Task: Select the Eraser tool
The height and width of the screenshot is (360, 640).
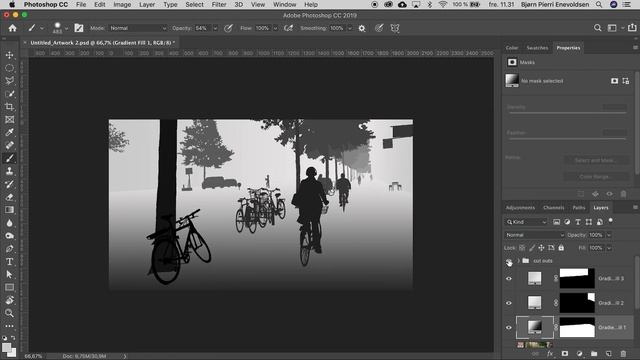Action: [x=9, y=197]
